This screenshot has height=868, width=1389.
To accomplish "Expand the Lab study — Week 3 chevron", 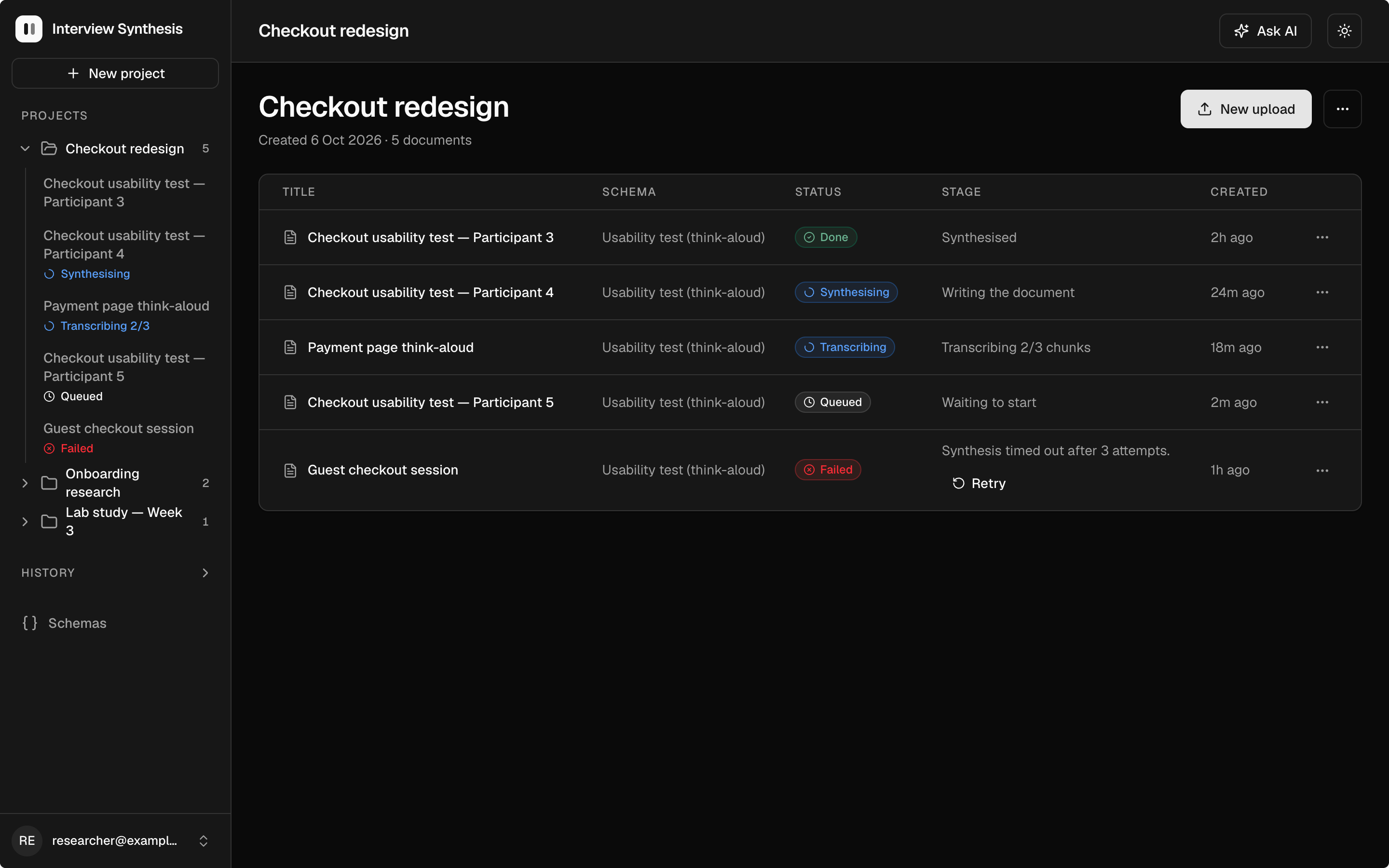I will 25,521.
